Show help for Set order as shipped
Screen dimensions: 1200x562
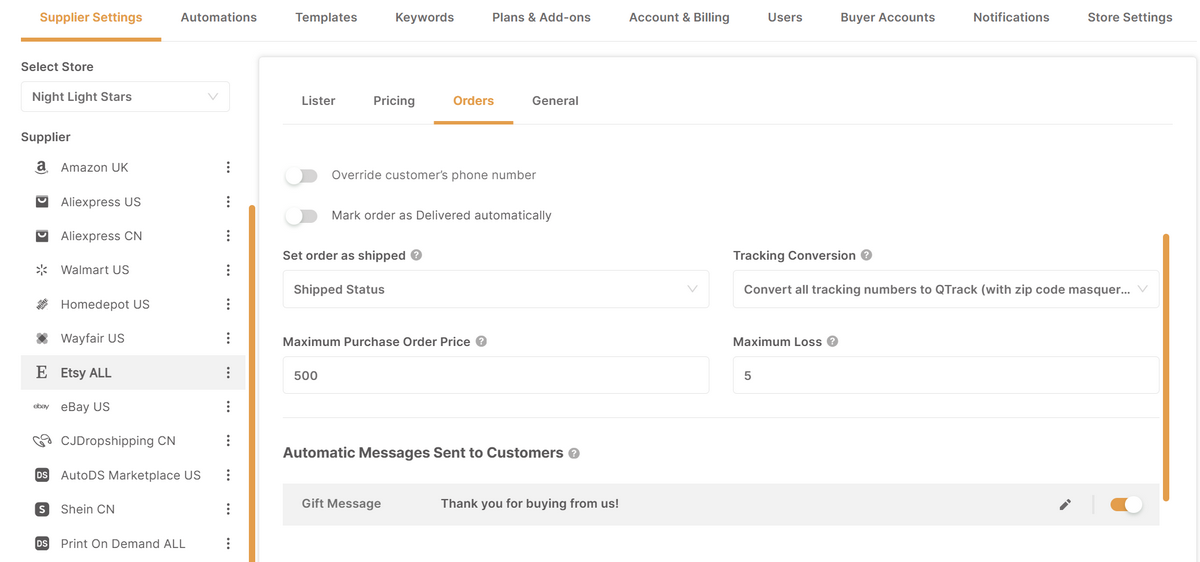point(416,255)
